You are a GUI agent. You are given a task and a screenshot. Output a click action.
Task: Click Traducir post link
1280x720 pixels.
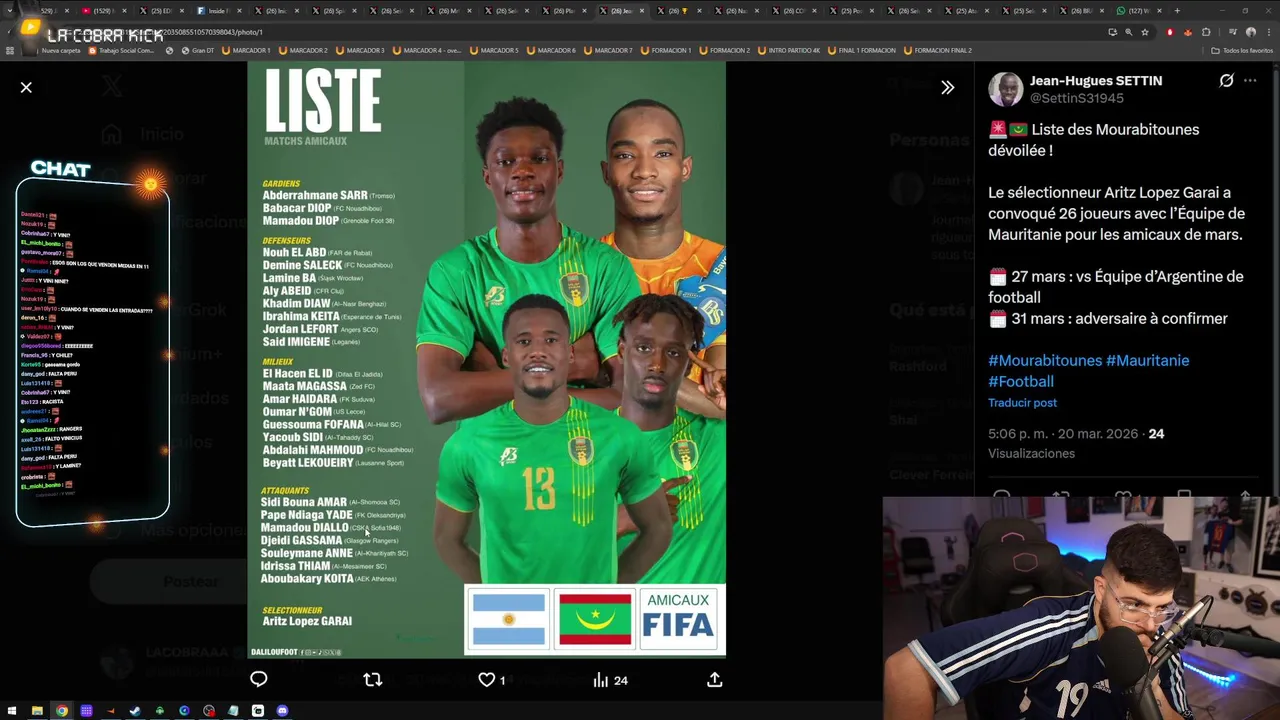click(x=1022, y=402)
